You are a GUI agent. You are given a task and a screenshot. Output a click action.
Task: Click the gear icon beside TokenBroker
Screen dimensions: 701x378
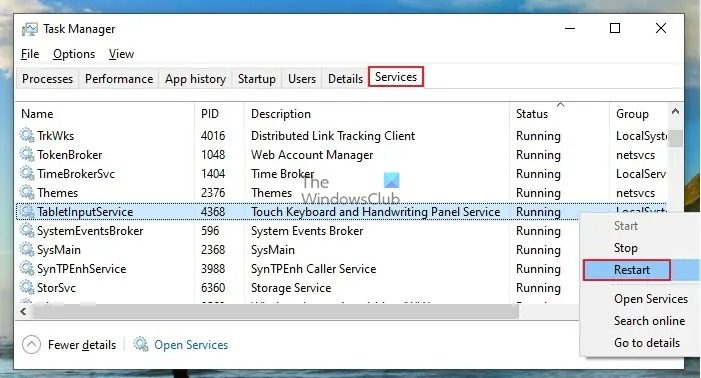click(27, 154)
